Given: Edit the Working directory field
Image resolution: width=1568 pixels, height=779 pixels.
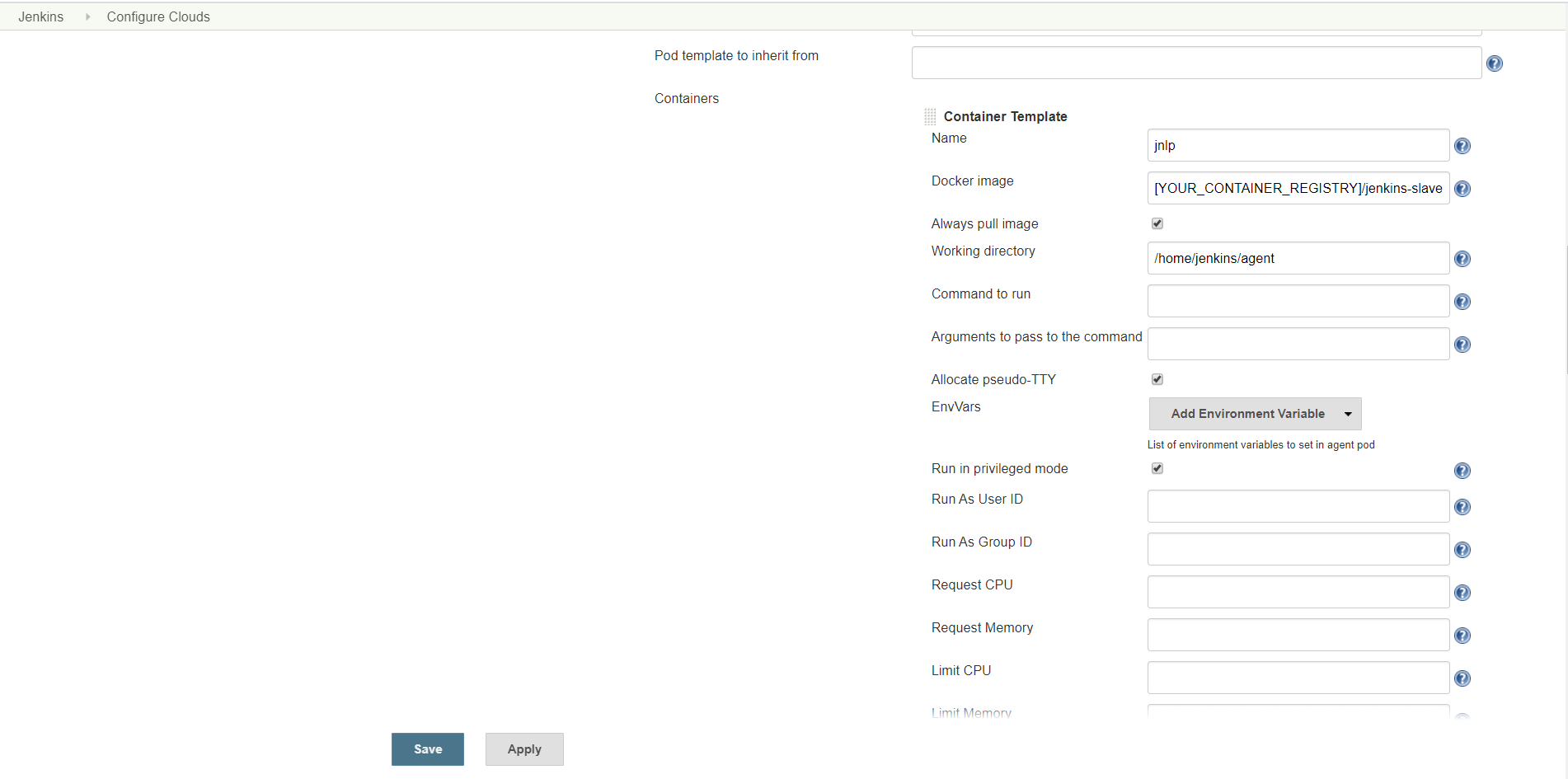Looking at the screenshot, I should coord(1298,258).
